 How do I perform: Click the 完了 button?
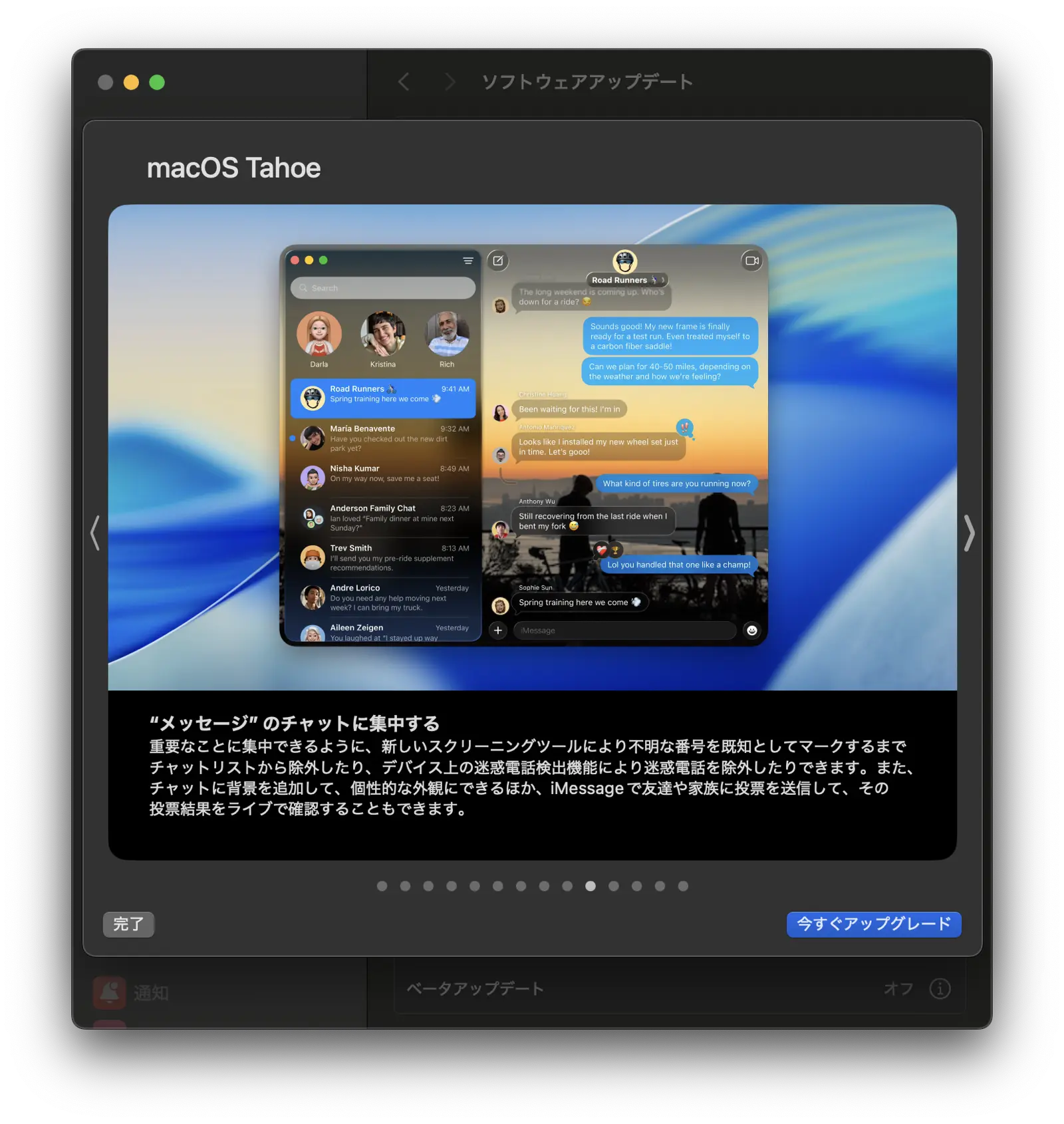(x=128, y=924)
